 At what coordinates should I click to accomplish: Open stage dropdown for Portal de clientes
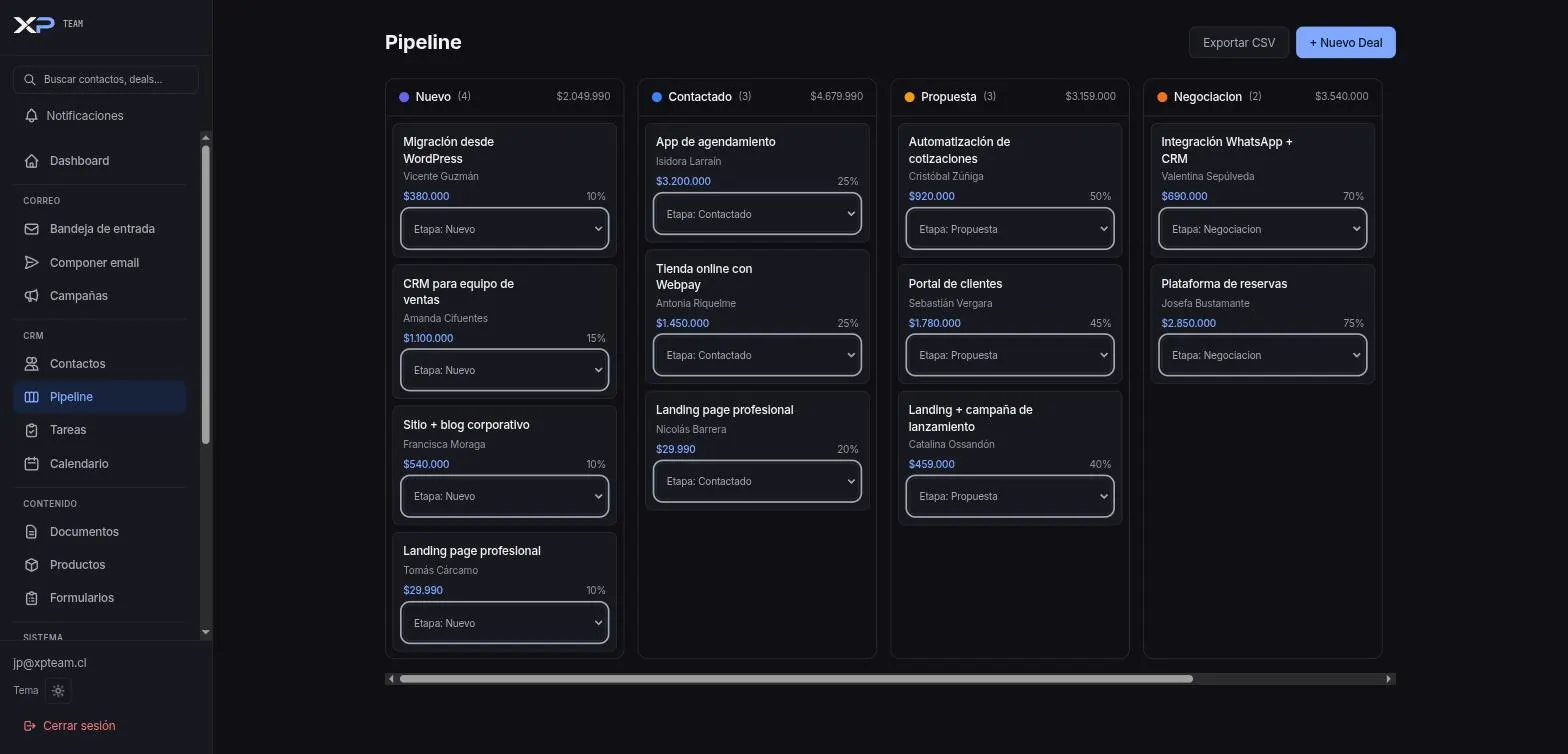click(1010, 355)
